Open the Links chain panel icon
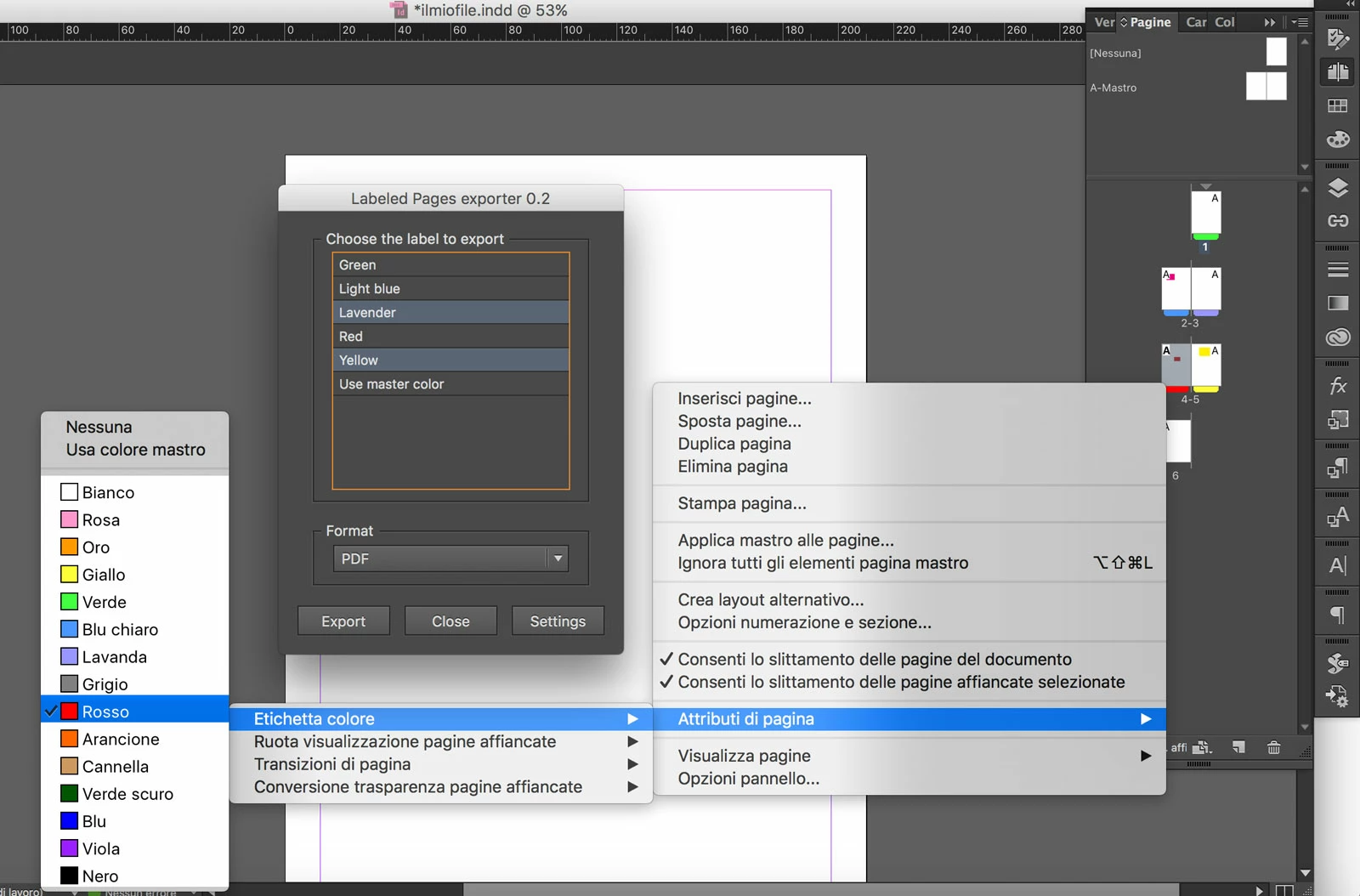Screen dimensions: 1360x896 click(x=1338, y=221)
